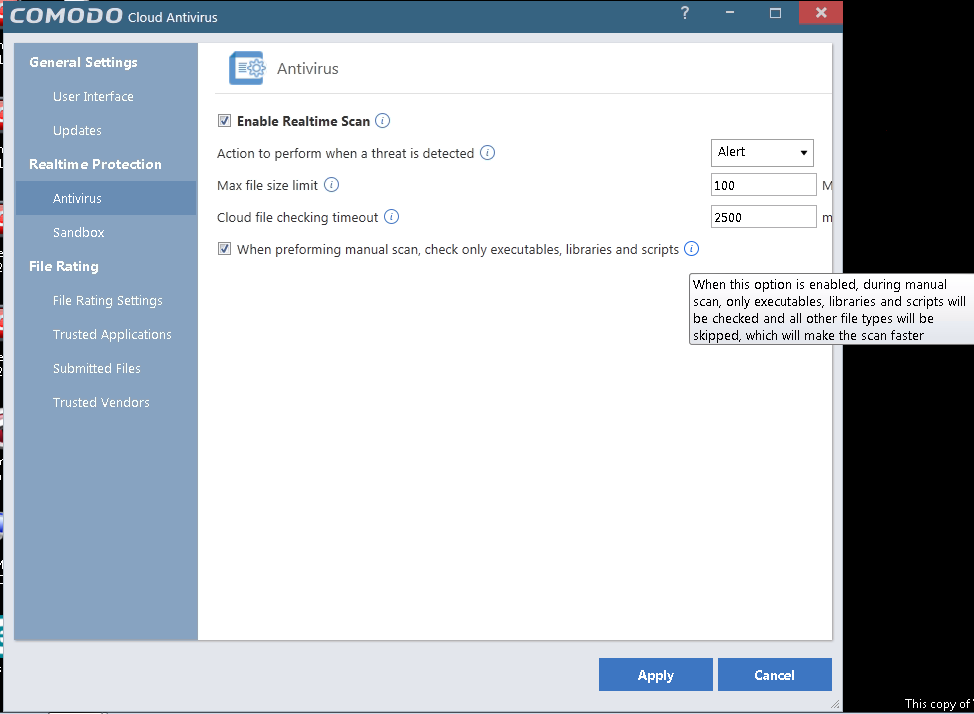This screenshot has height=714, width=974.
Task: Toggle the Enable Realtime Scan checkbox
Action: coord(224,121)
